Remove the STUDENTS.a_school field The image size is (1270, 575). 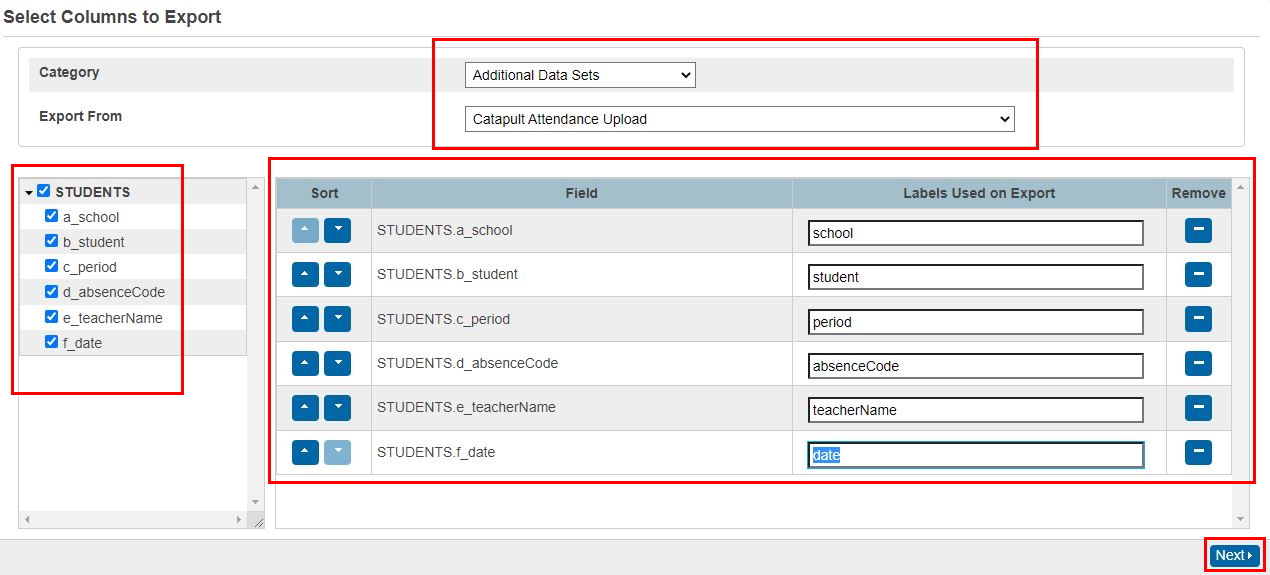tap(1198, 231)
